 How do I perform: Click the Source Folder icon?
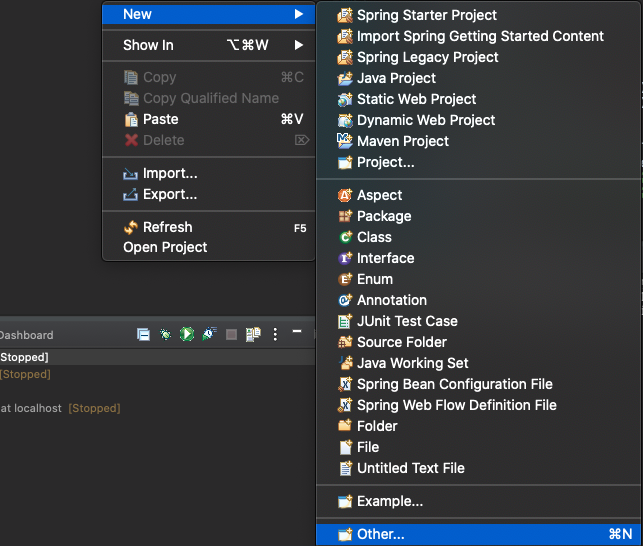coord(345,342)
